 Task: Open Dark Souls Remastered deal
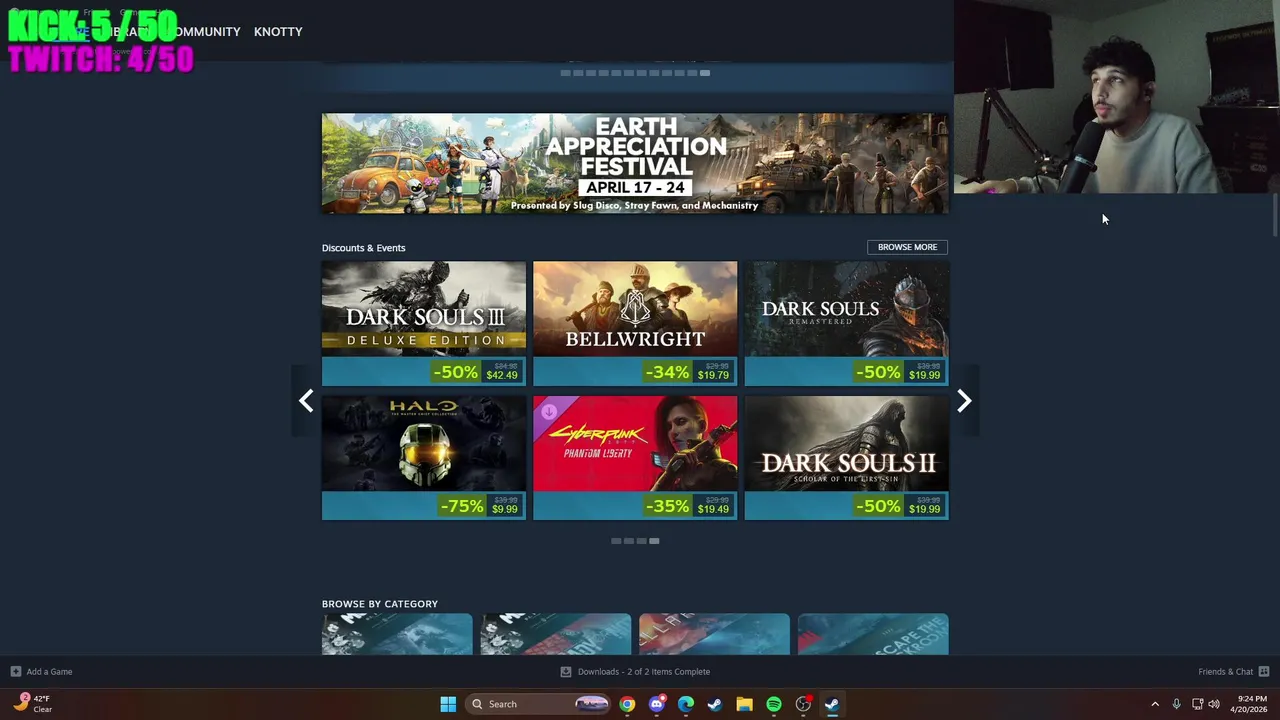[847, 323]
